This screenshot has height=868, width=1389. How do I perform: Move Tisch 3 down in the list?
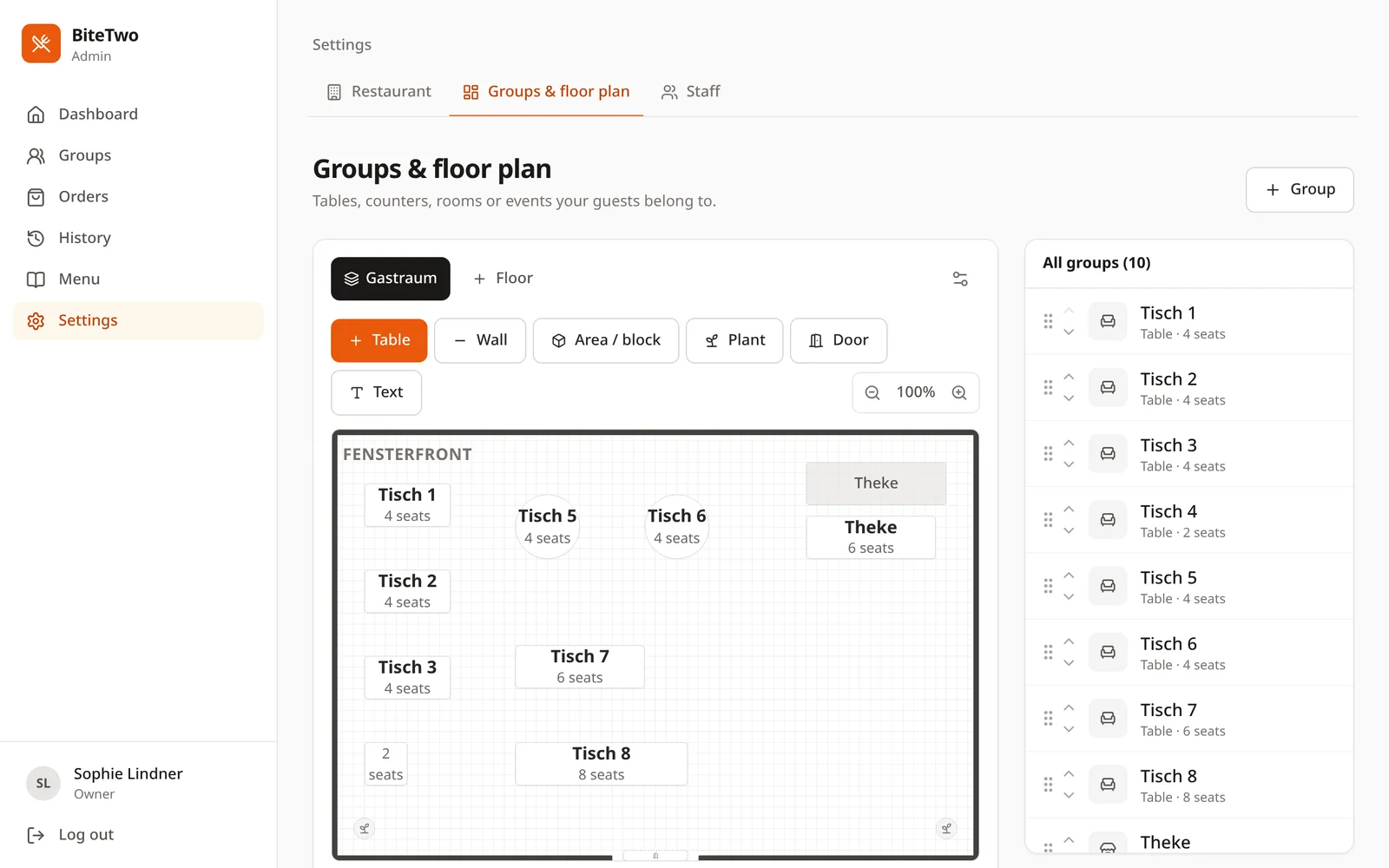click(1069, 464)
